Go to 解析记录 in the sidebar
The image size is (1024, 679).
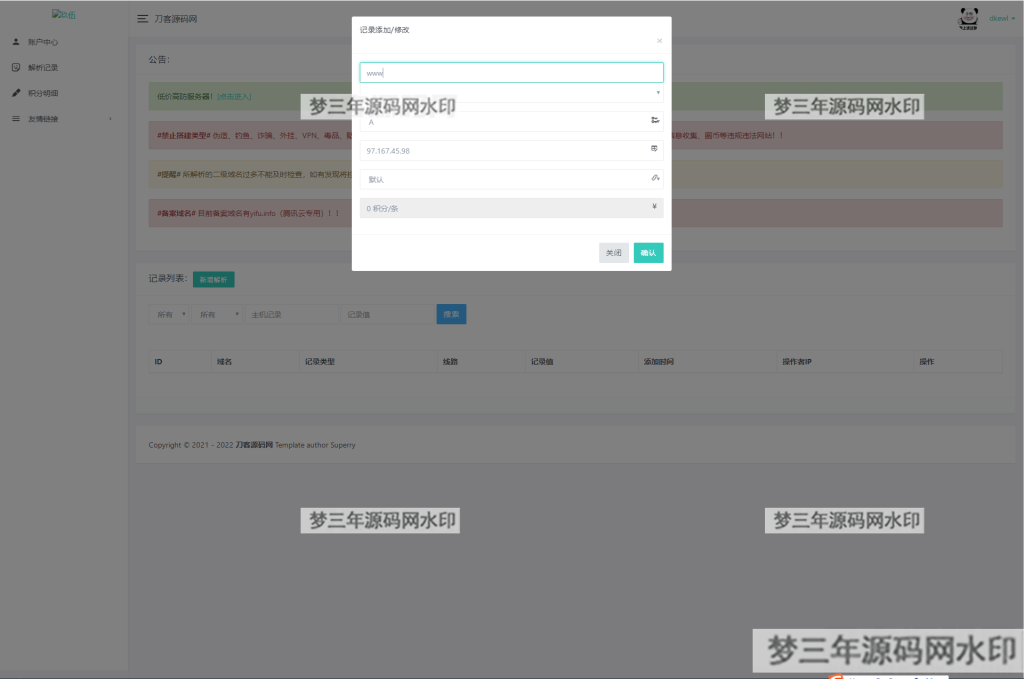(x=42, y=68)
